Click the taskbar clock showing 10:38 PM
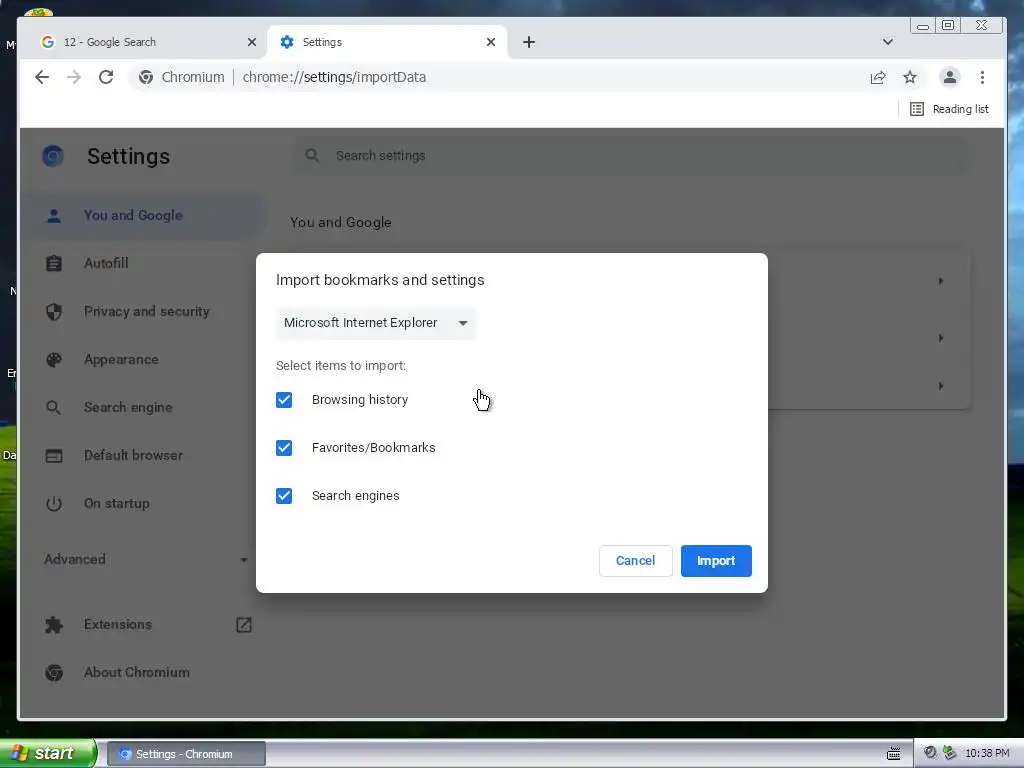Image resolution: width=1024 pixels, height=768 pixels. click(x=987, y=754)
